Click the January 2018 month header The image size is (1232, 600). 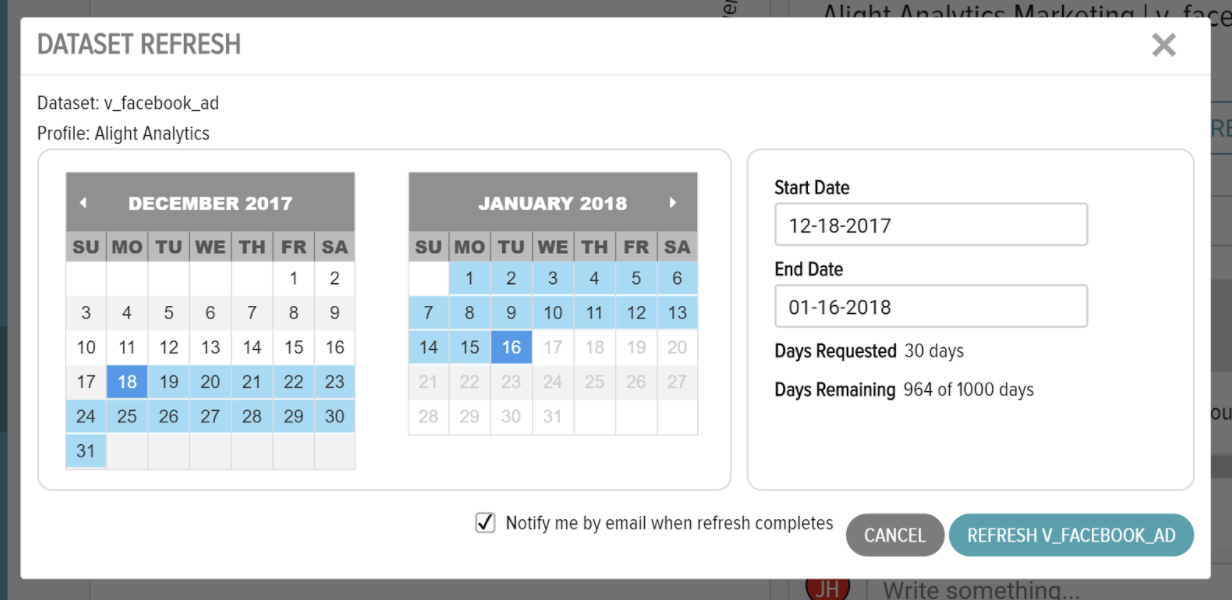[x=552, y=203]
